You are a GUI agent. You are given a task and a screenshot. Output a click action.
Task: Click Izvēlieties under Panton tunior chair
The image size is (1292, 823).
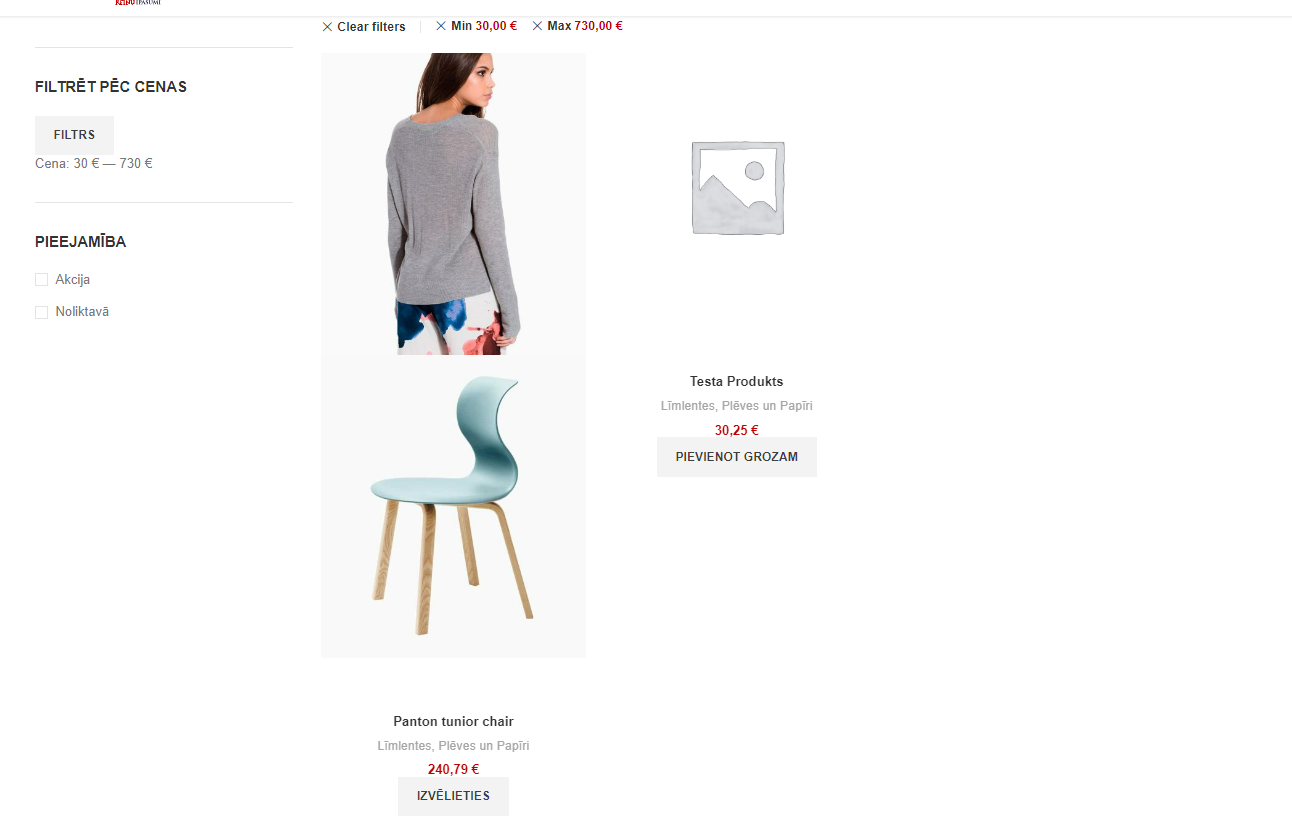click(453, 796)
